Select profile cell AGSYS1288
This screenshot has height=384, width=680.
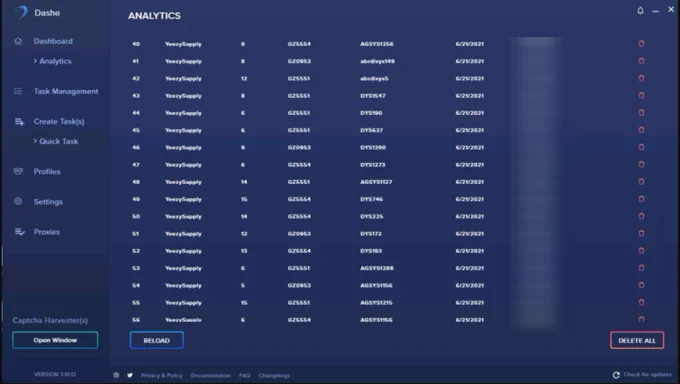click(x=377, y=268)
